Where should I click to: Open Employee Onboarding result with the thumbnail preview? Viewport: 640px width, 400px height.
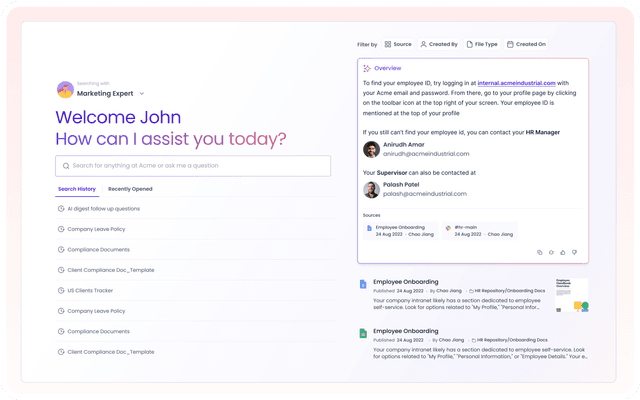(x=406, y=282)
